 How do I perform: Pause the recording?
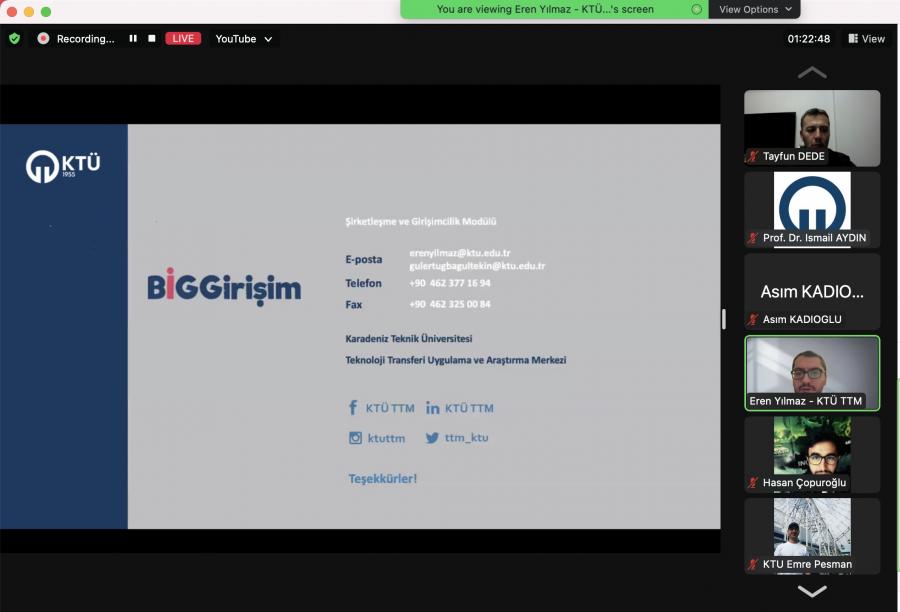tap(133, 38)
